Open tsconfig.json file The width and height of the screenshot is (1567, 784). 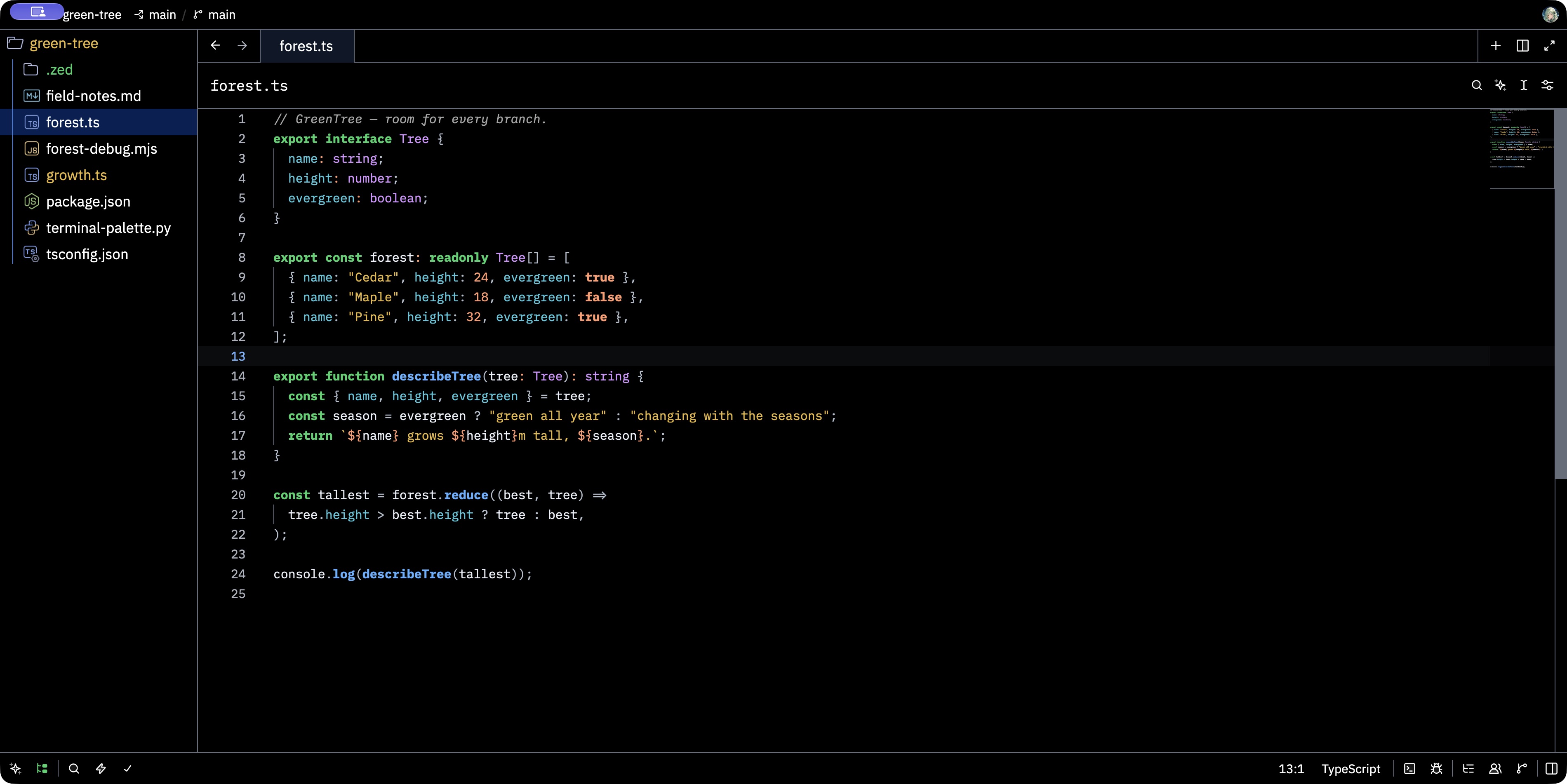pos(99,254)
